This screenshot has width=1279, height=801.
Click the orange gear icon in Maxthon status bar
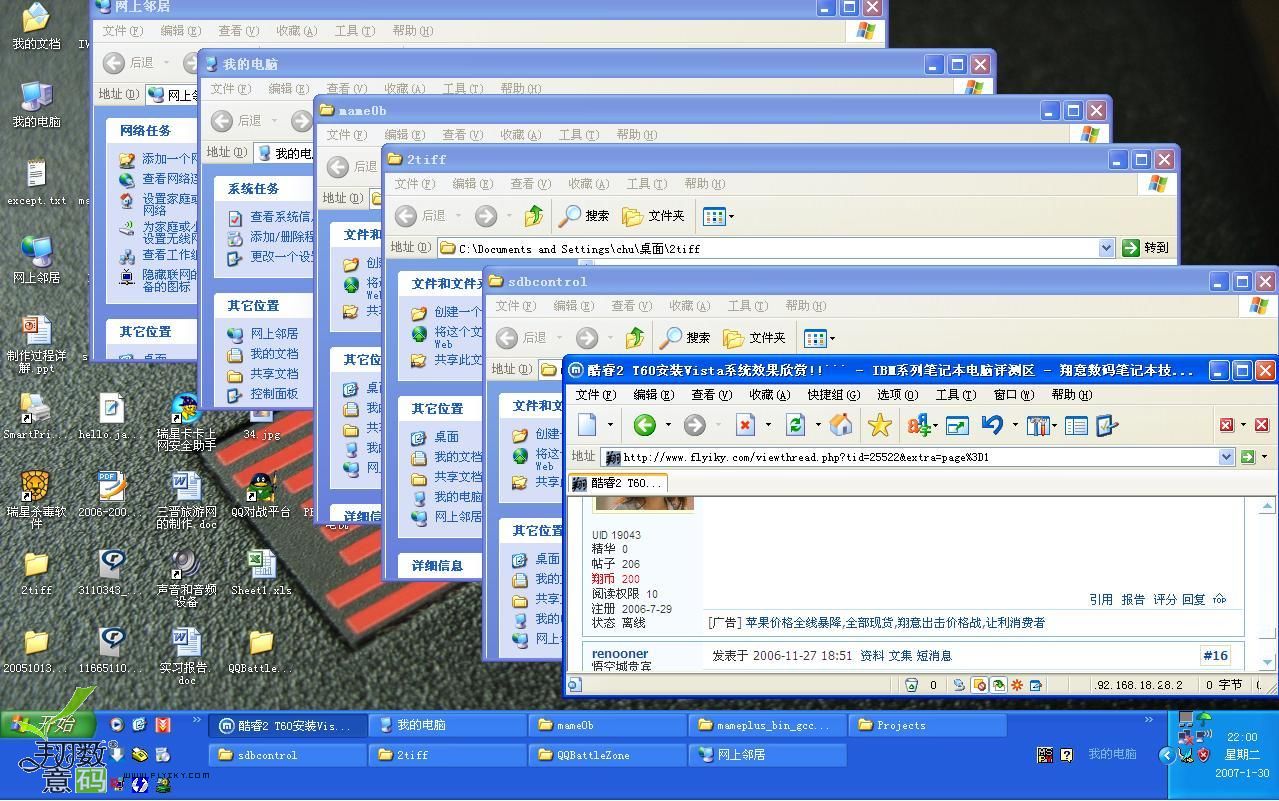pyautogui.click(x=1017, y=685)
